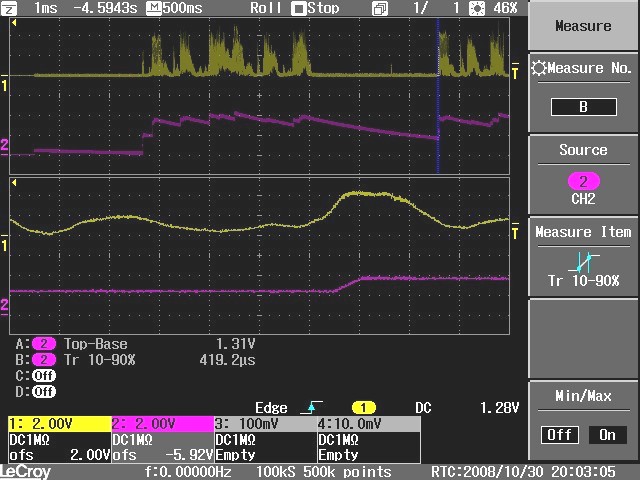Screen dimensions: 640x480
Task: Click the trigger level T marker on lower graph
Action: coord(515,231)
